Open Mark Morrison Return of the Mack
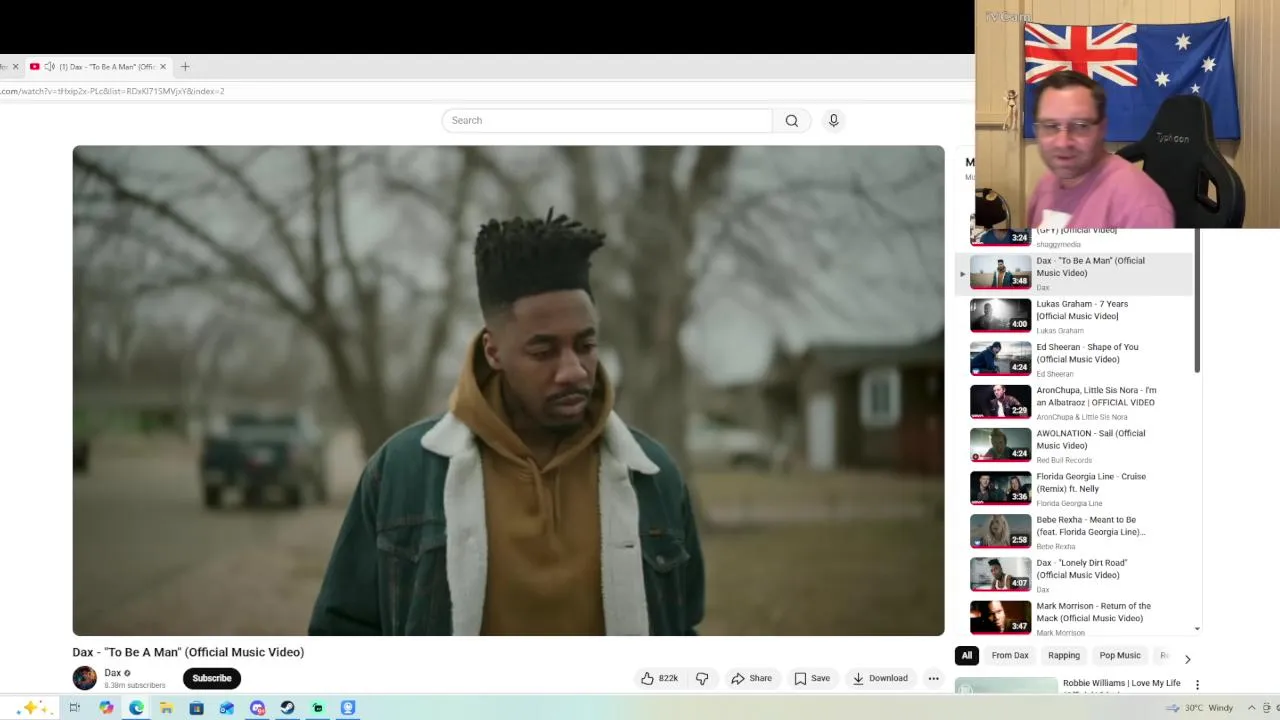Screen dimensions: 1280x720 pyautogui.click(x=1093, y=612)
